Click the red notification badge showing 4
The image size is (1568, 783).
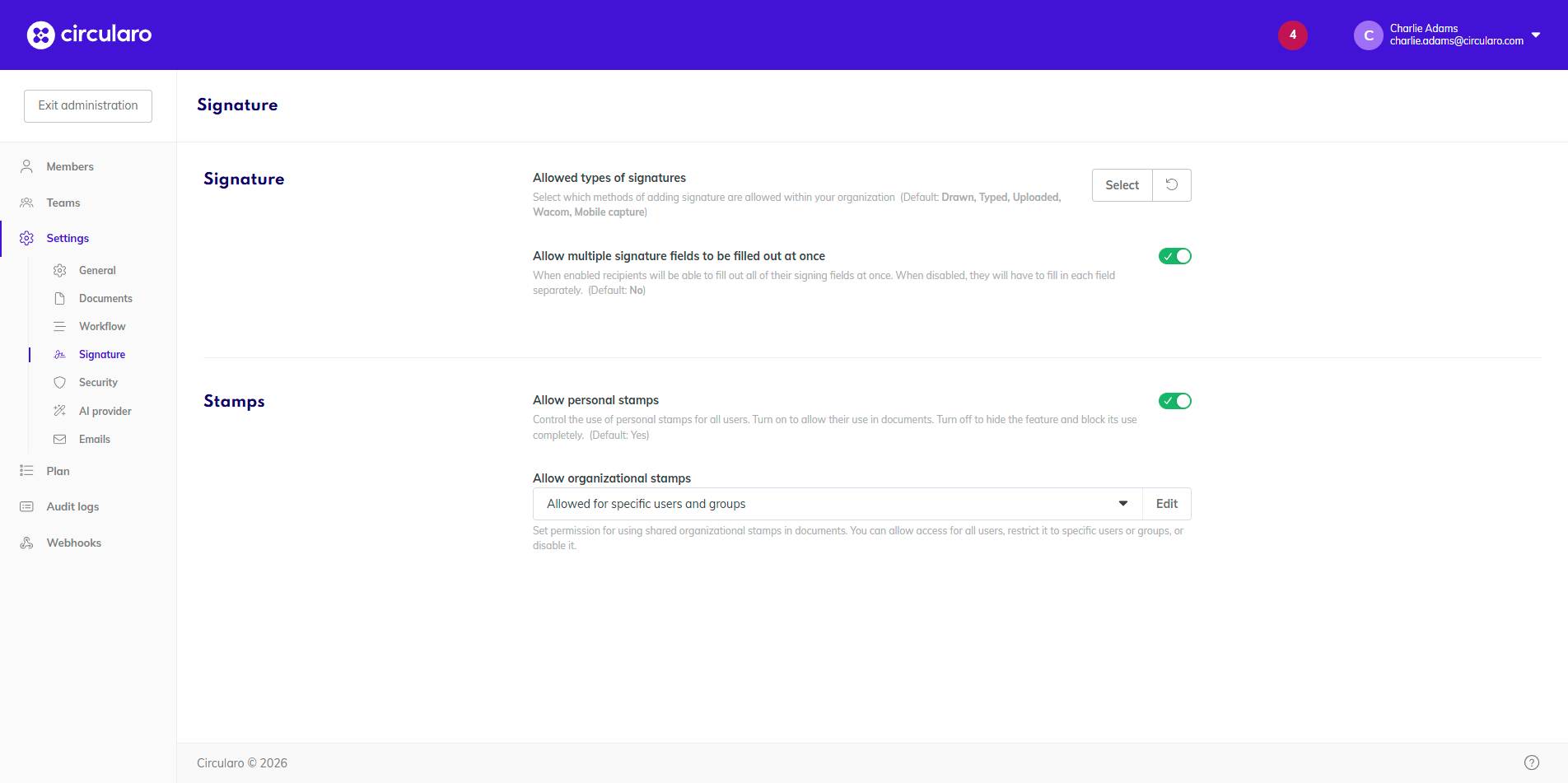click(x=1292, y=35)
